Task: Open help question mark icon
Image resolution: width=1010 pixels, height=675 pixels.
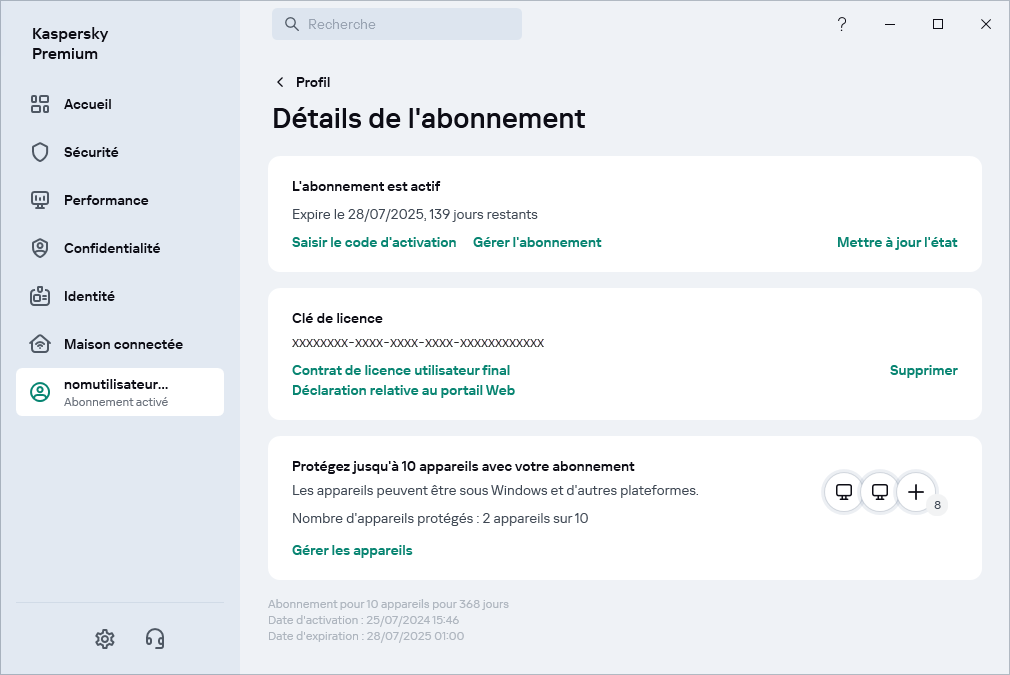Action: (x=842, y=24)
